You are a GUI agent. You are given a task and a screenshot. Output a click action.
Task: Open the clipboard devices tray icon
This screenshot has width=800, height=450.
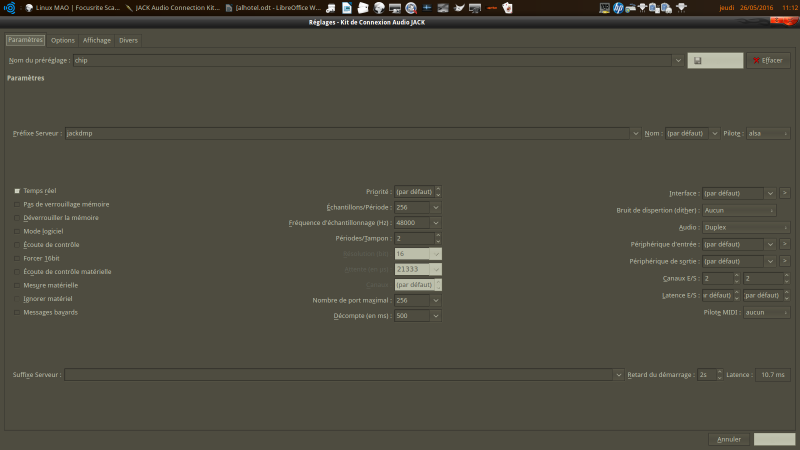coord(654,8)
